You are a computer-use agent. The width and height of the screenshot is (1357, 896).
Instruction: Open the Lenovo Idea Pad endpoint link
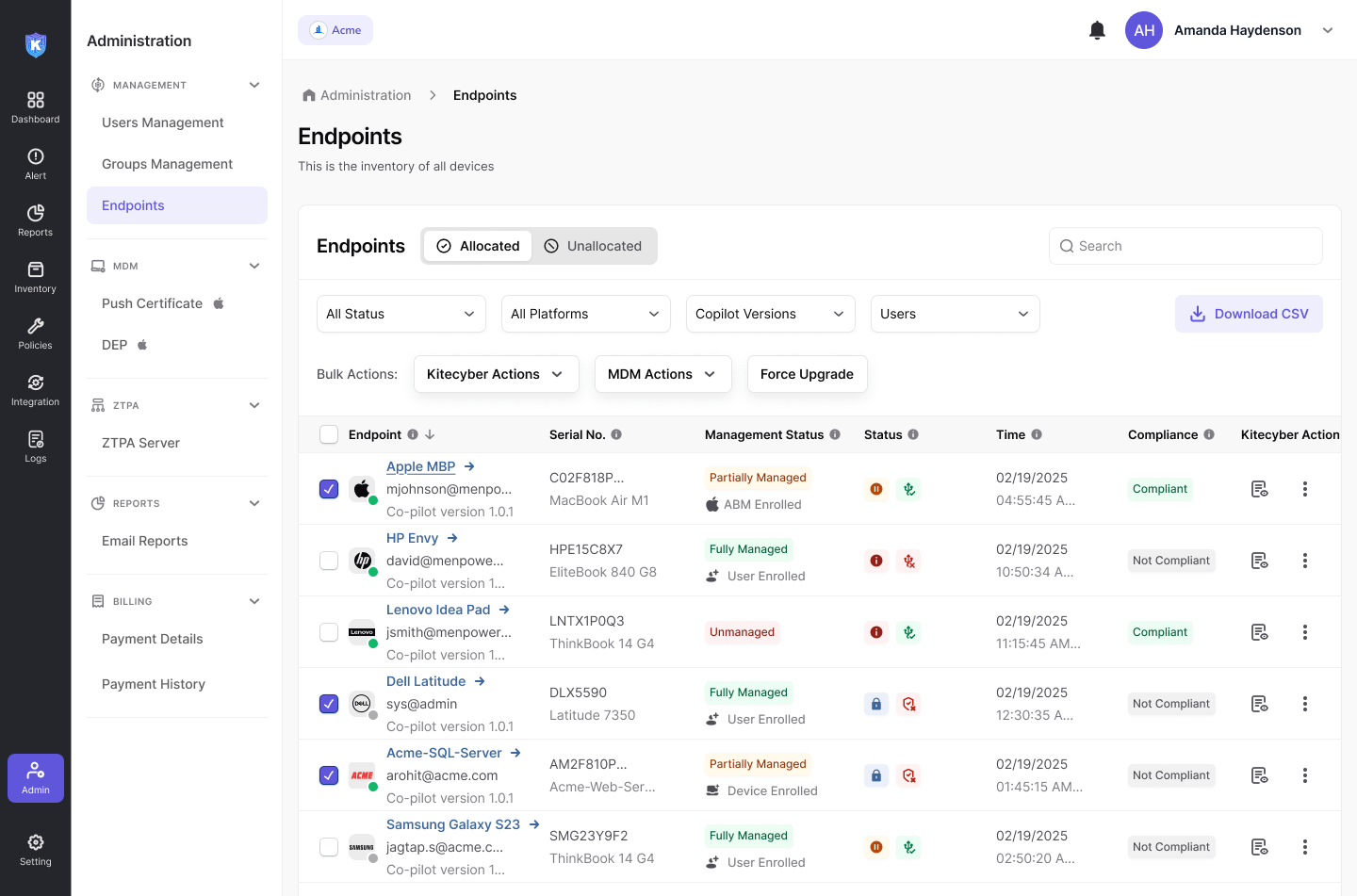438,610
